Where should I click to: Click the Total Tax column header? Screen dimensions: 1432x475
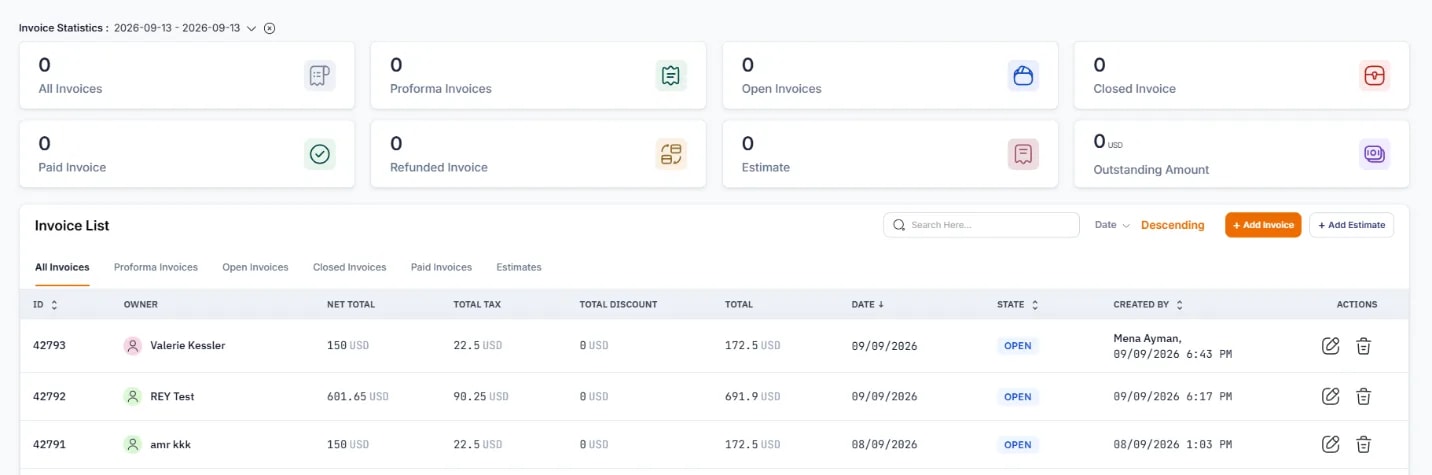475,304
